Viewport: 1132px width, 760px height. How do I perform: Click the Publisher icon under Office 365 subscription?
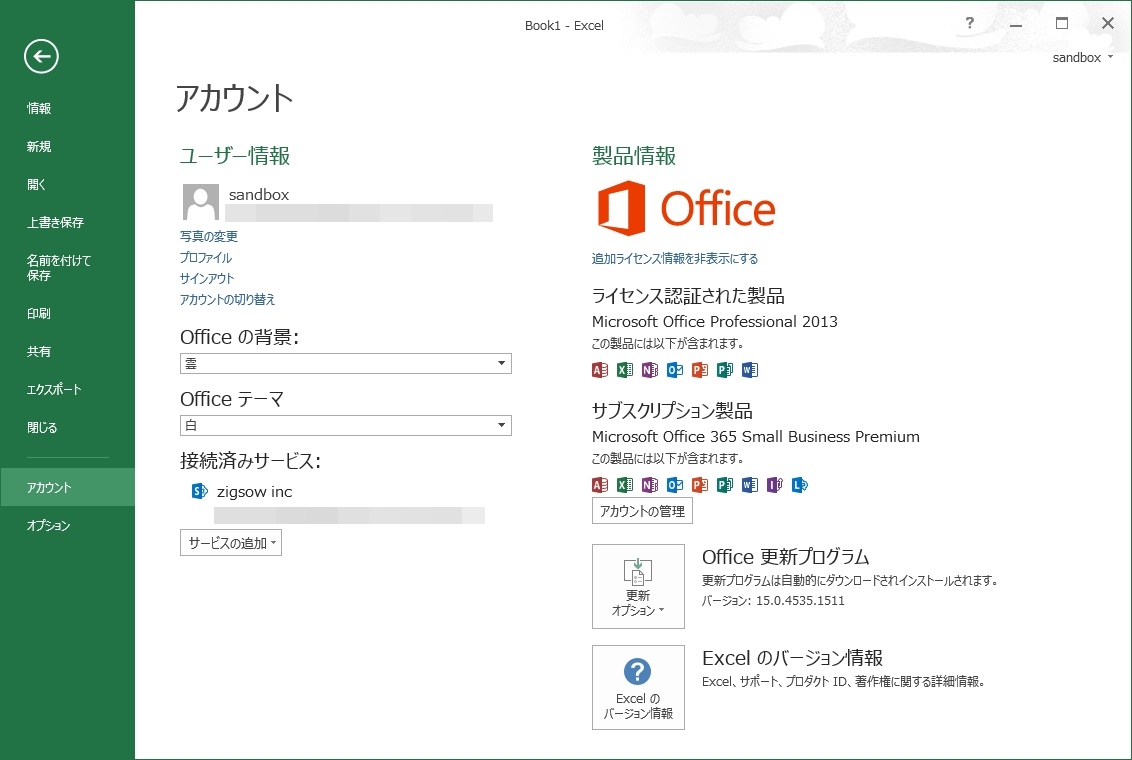725,485
